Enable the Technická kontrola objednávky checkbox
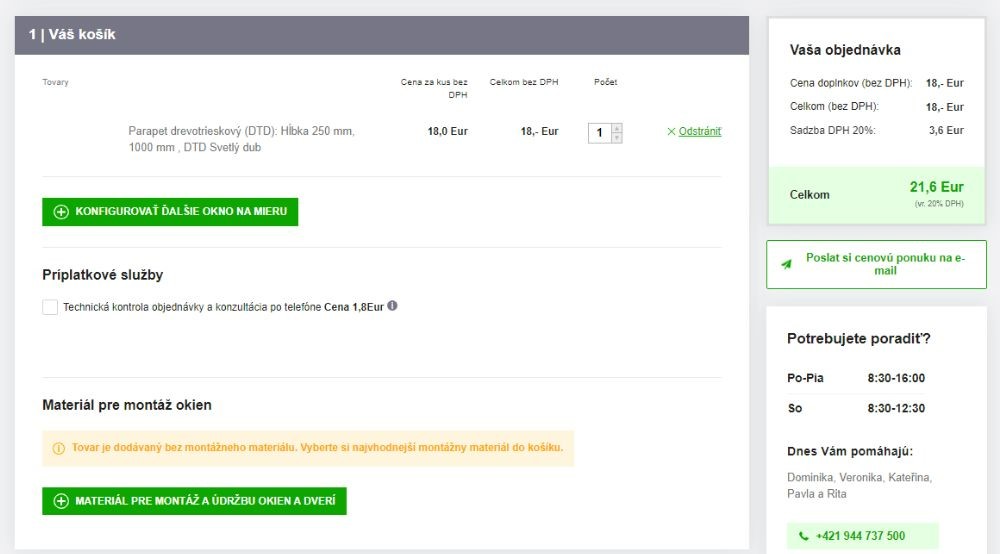The width and height of the screenshot is (1000, 554). click(x=50, y=307)
